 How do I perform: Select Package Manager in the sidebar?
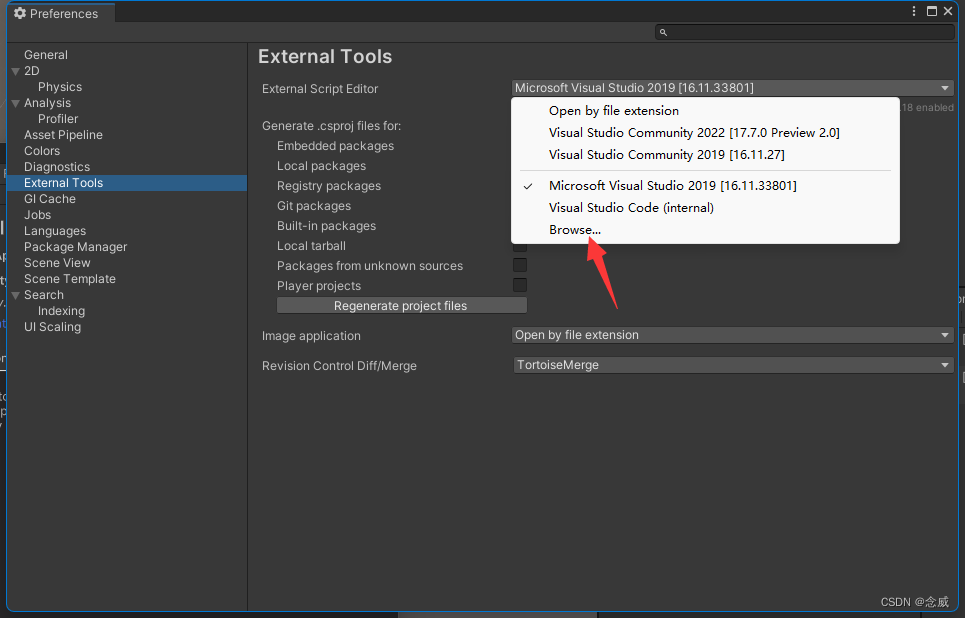pos(76,247)
